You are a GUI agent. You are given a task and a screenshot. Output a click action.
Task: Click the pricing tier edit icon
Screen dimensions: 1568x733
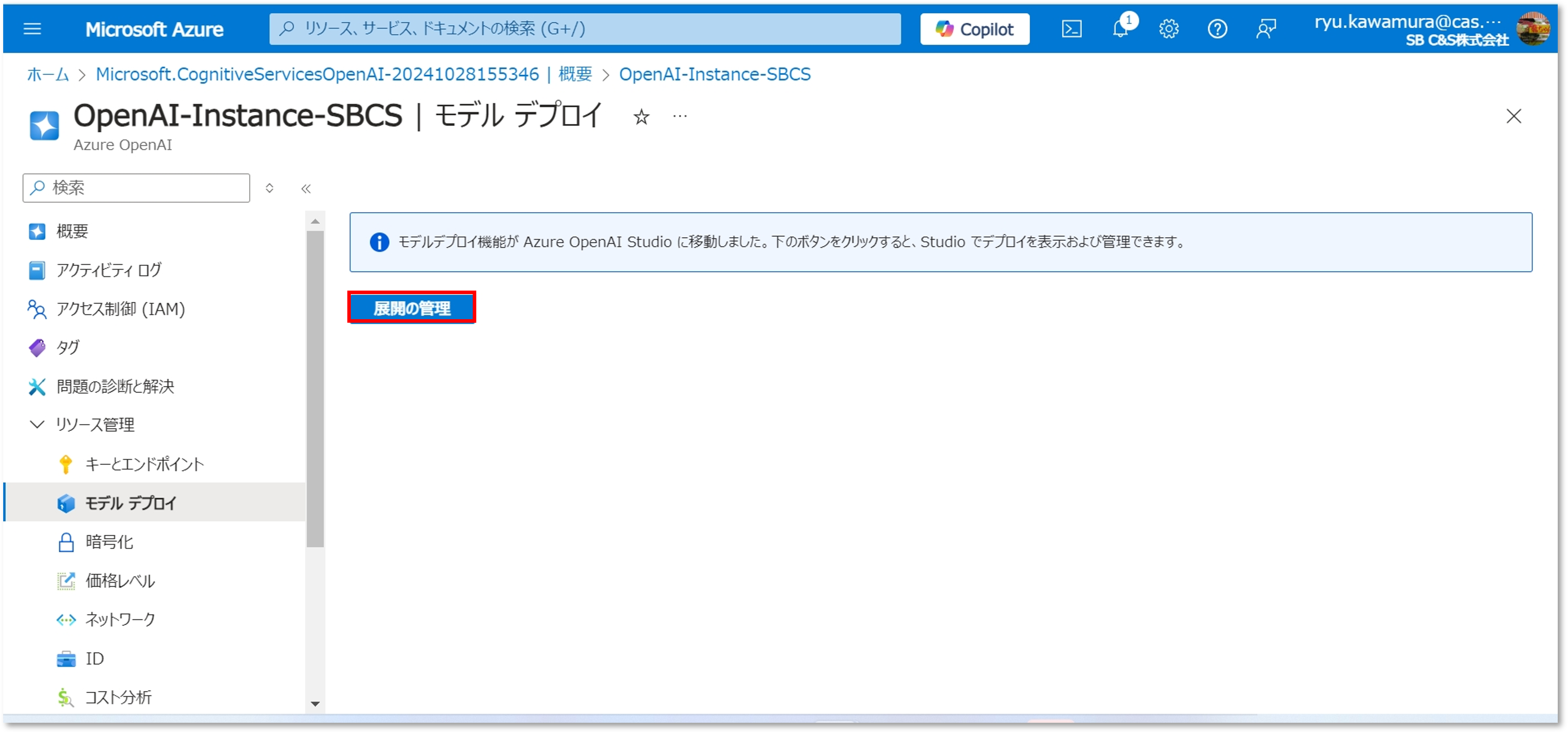pyautogui.click(x=66, y=580)
